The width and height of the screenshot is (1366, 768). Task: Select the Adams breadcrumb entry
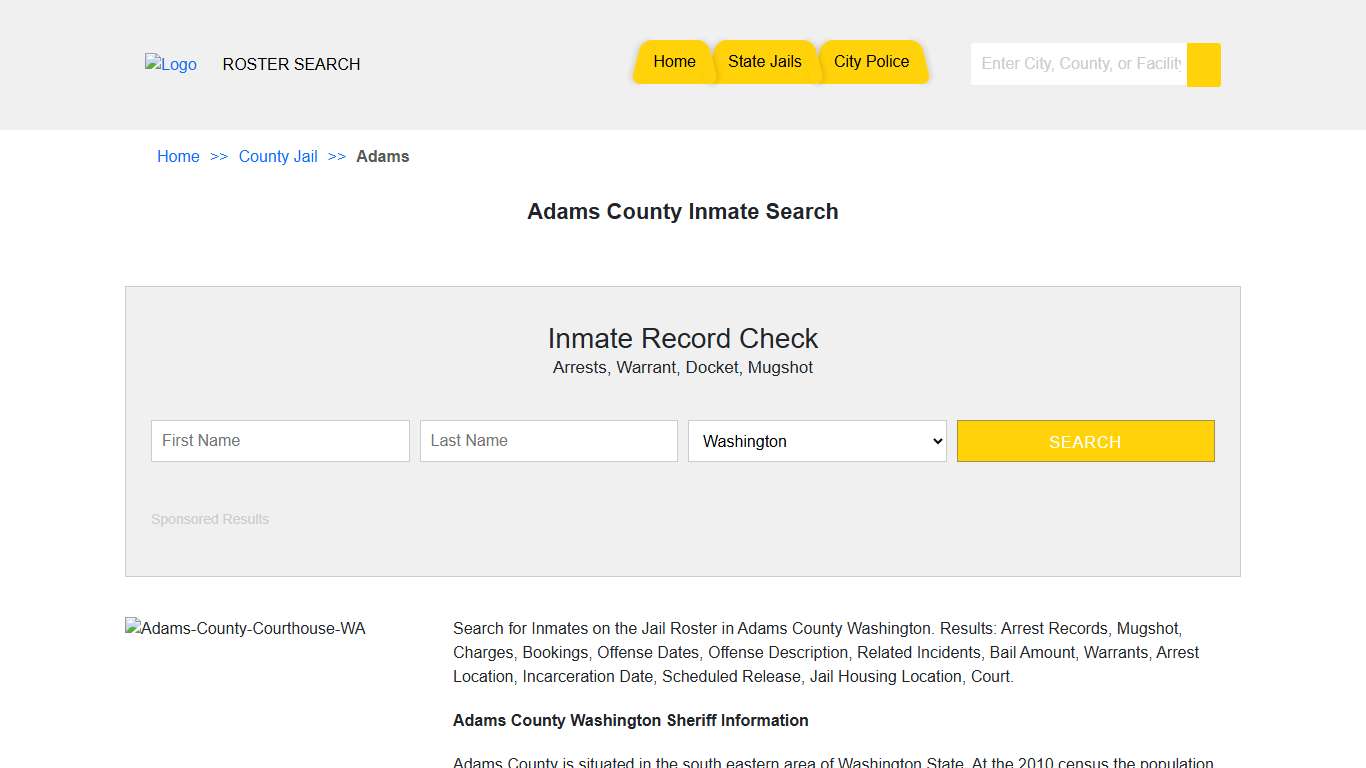point(383,156)
